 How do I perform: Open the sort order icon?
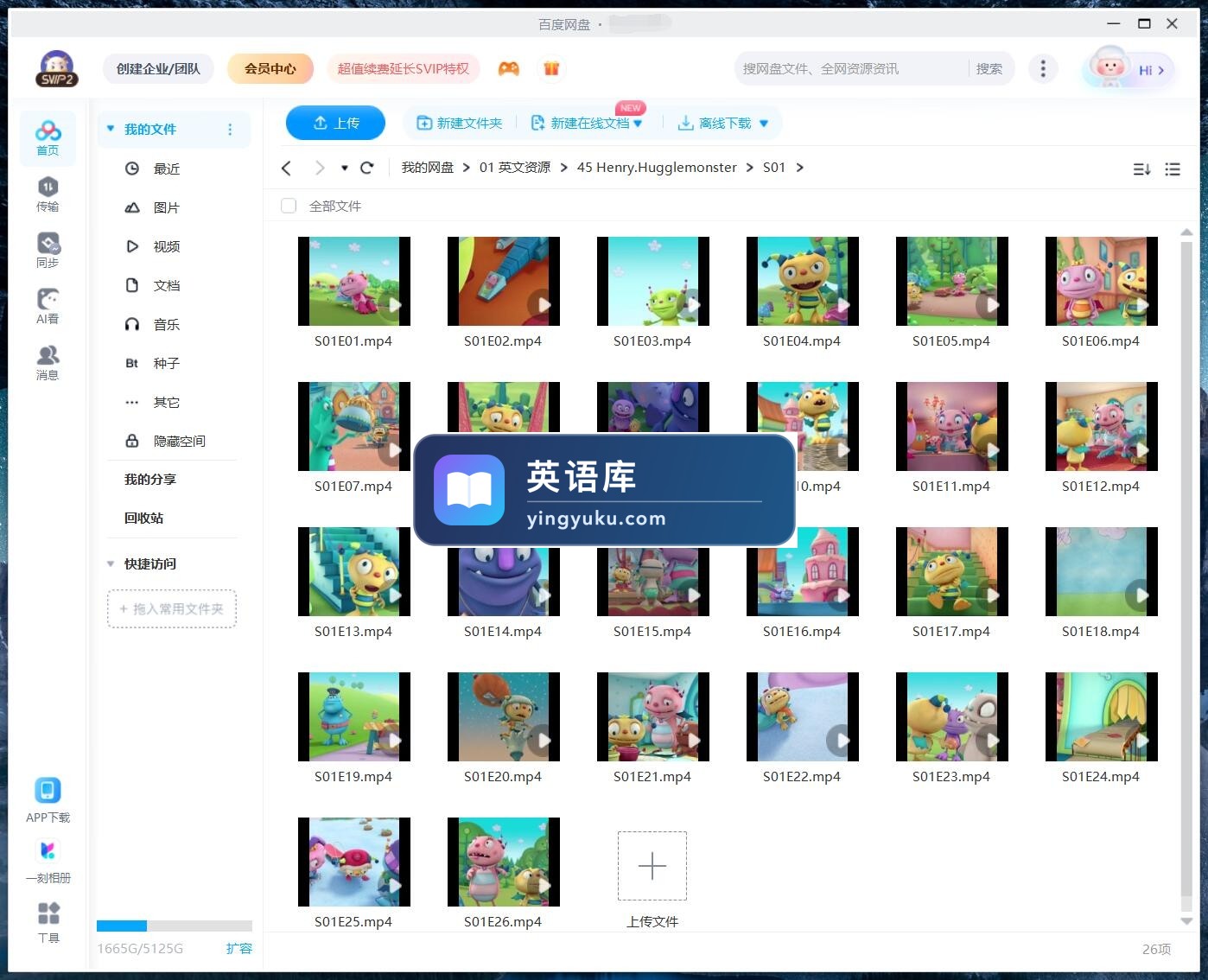pyautogui.click(x=1141, y=169)
